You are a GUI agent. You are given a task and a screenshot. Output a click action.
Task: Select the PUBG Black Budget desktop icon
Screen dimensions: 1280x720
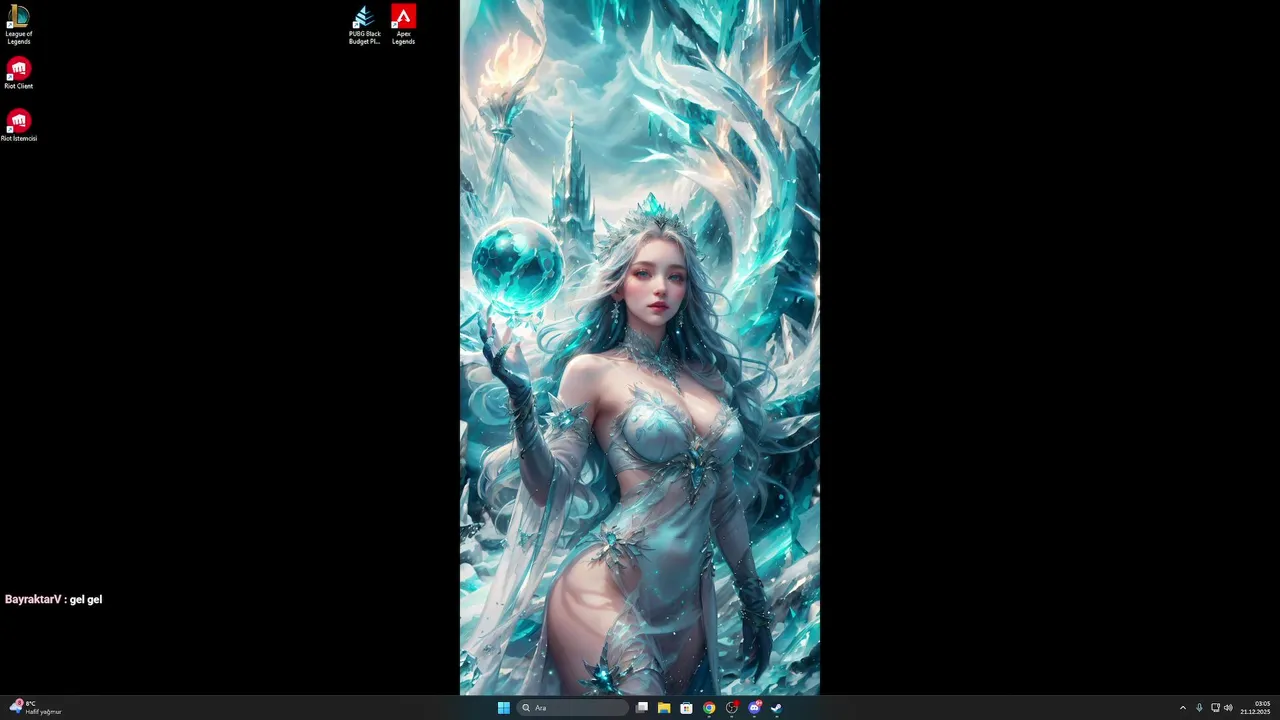pyautogui.click(x=364, y=25)
